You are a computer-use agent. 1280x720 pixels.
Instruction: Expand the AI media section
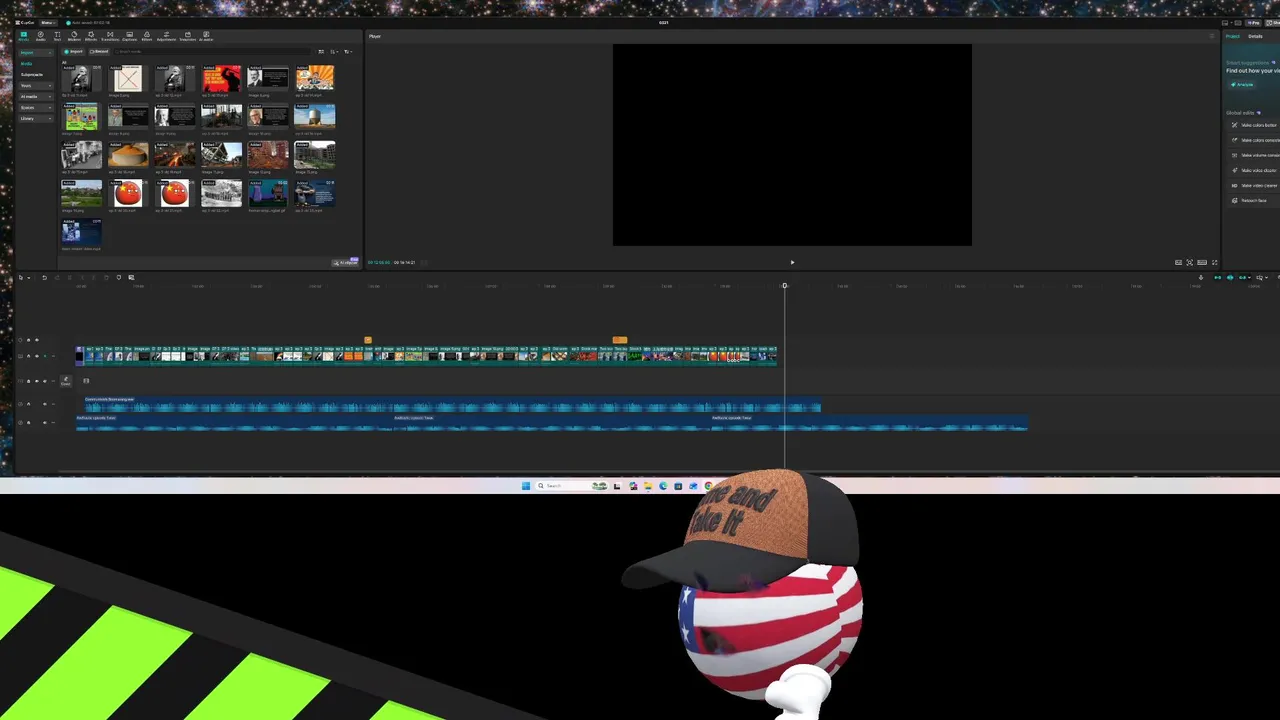36,96
